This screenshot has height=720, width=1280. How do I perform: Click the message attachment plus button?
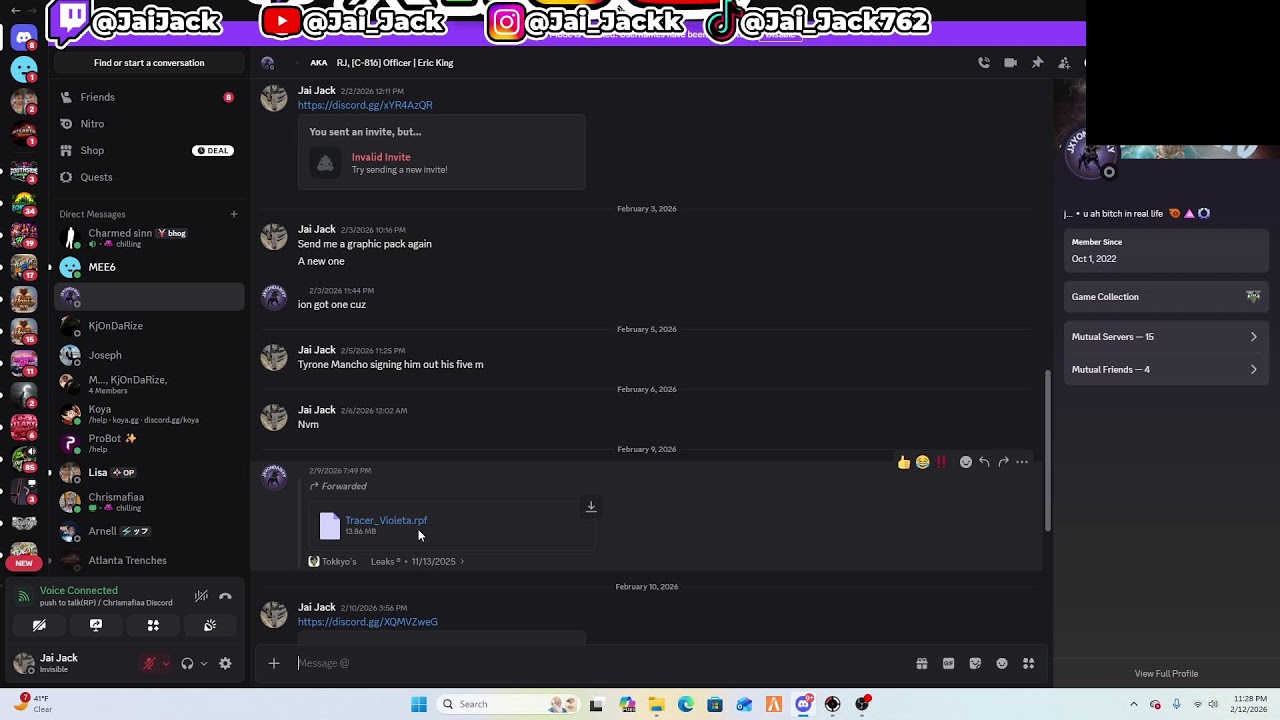coord(273,663)
